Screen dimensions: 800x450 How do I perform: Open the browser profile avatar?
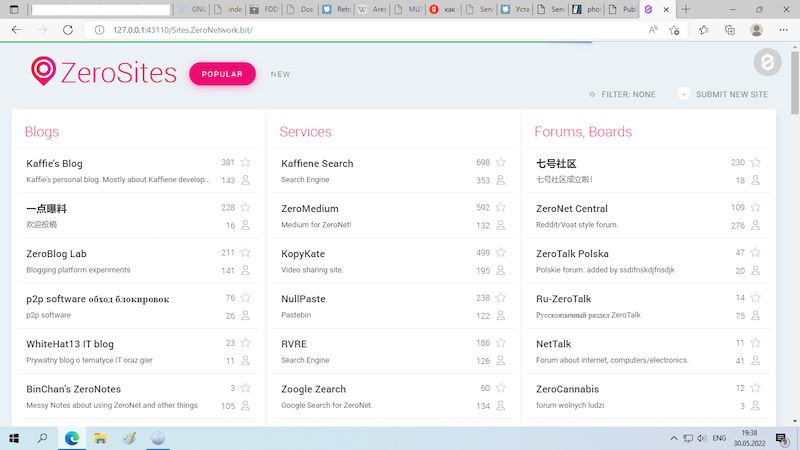point(757,30)
